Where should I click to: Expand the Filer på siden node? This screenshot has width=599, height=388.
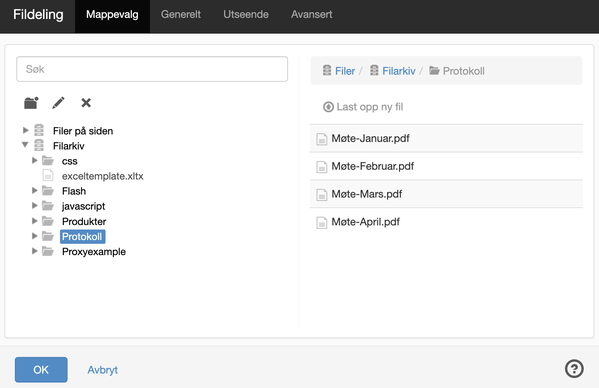tap(26, 130)
